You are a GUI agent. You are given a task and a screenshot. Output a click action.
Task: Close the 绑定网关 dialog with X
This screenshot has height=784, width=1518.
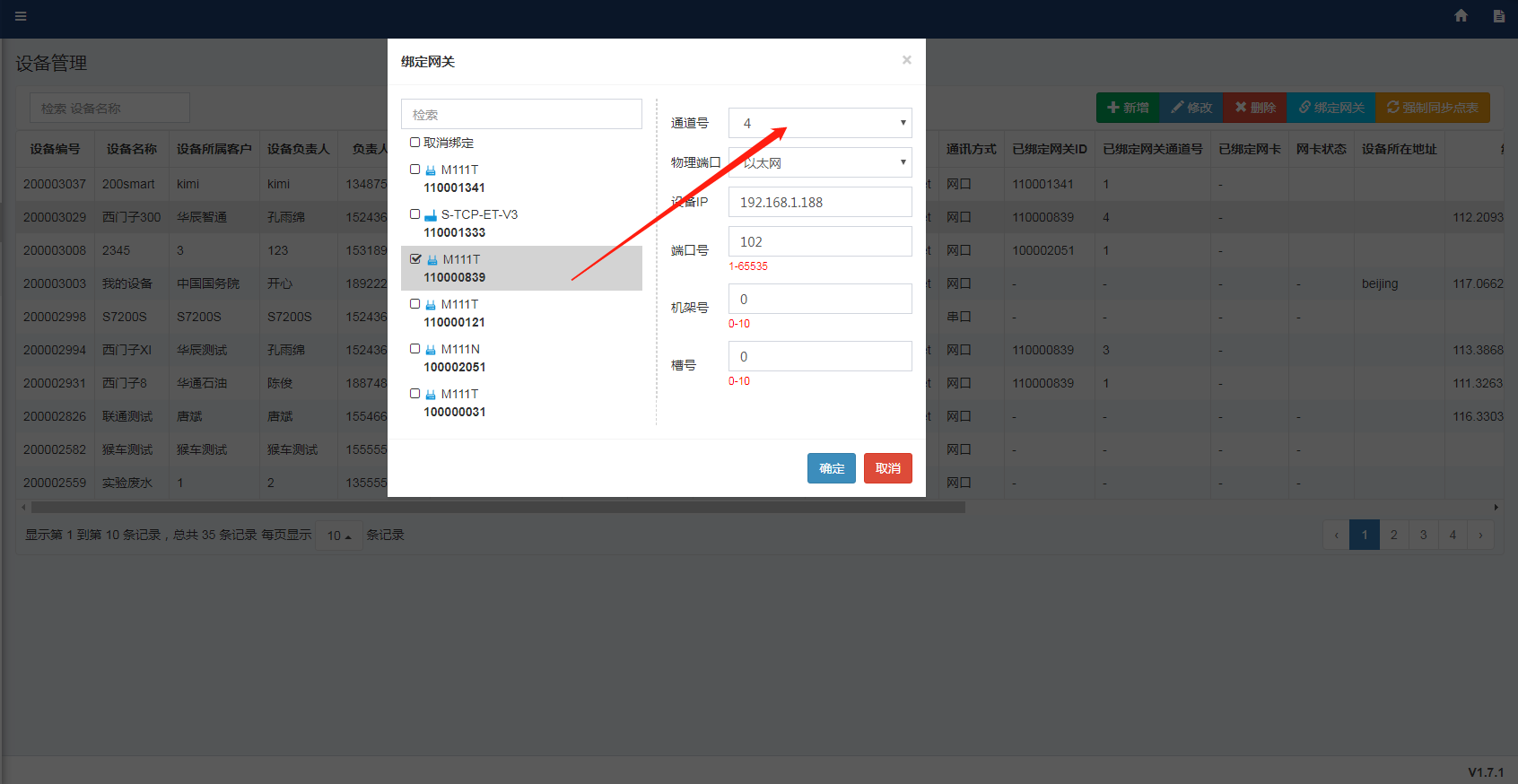pos(906,60)
